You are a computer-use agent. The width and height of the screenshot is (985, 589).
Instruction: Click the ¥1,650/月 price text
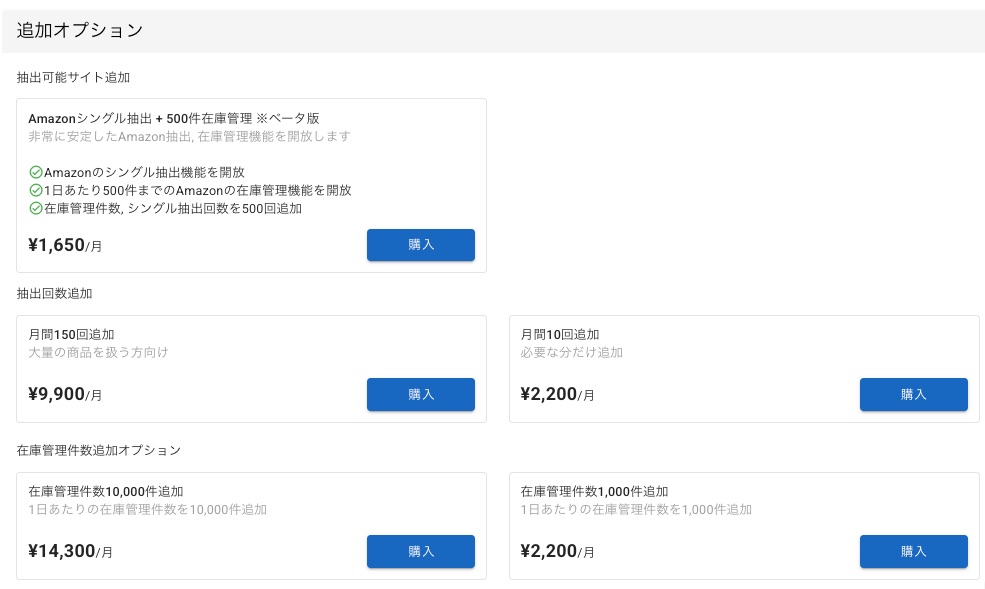65,245
